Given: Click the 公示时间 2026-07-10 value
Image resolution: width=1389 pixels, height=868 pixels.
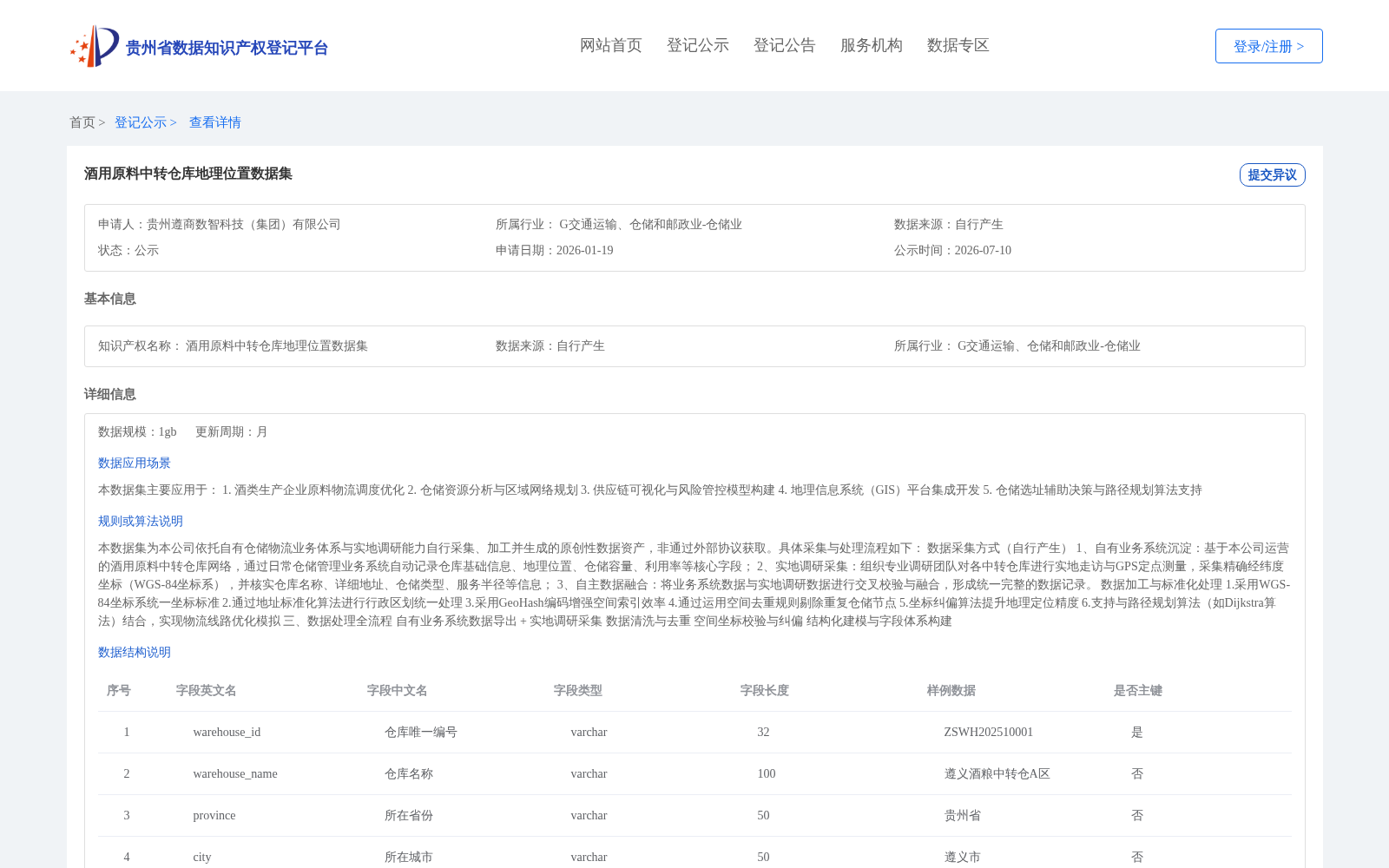Looking at the screenshot, I should [x=983, y=250].
